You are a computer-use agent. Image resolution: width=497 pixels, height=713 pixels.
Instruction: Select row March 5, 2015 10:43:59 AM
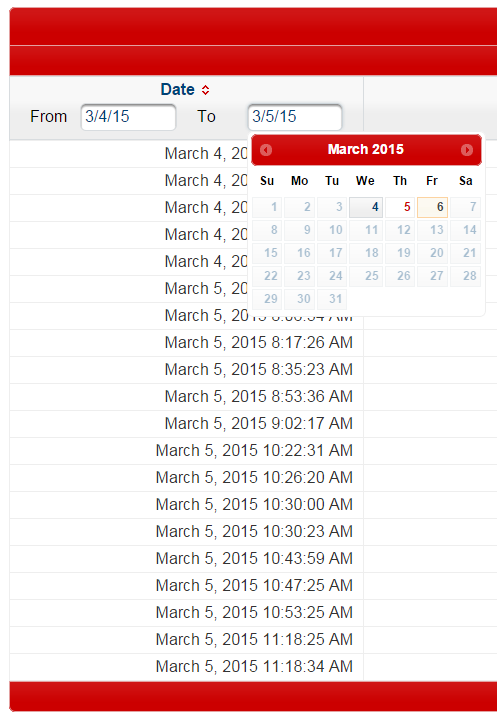[254, 558]
